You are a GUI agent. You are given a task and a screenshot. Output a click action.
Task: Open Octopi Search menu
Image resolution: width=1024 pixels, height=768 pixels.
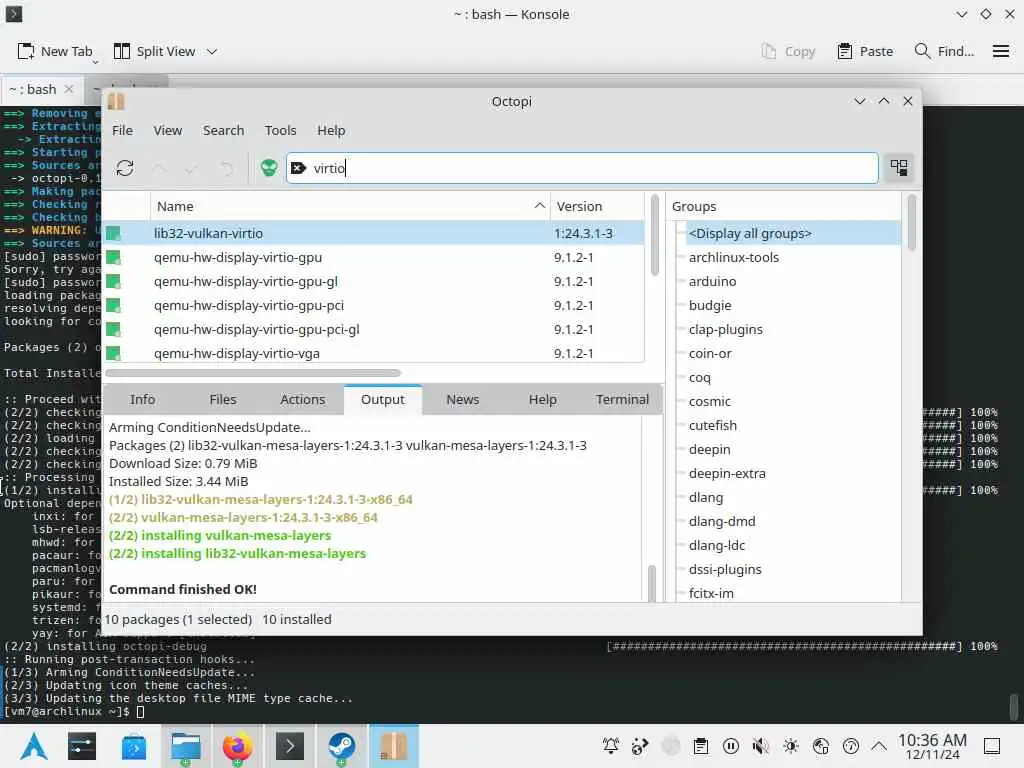[x=223, y=131]
